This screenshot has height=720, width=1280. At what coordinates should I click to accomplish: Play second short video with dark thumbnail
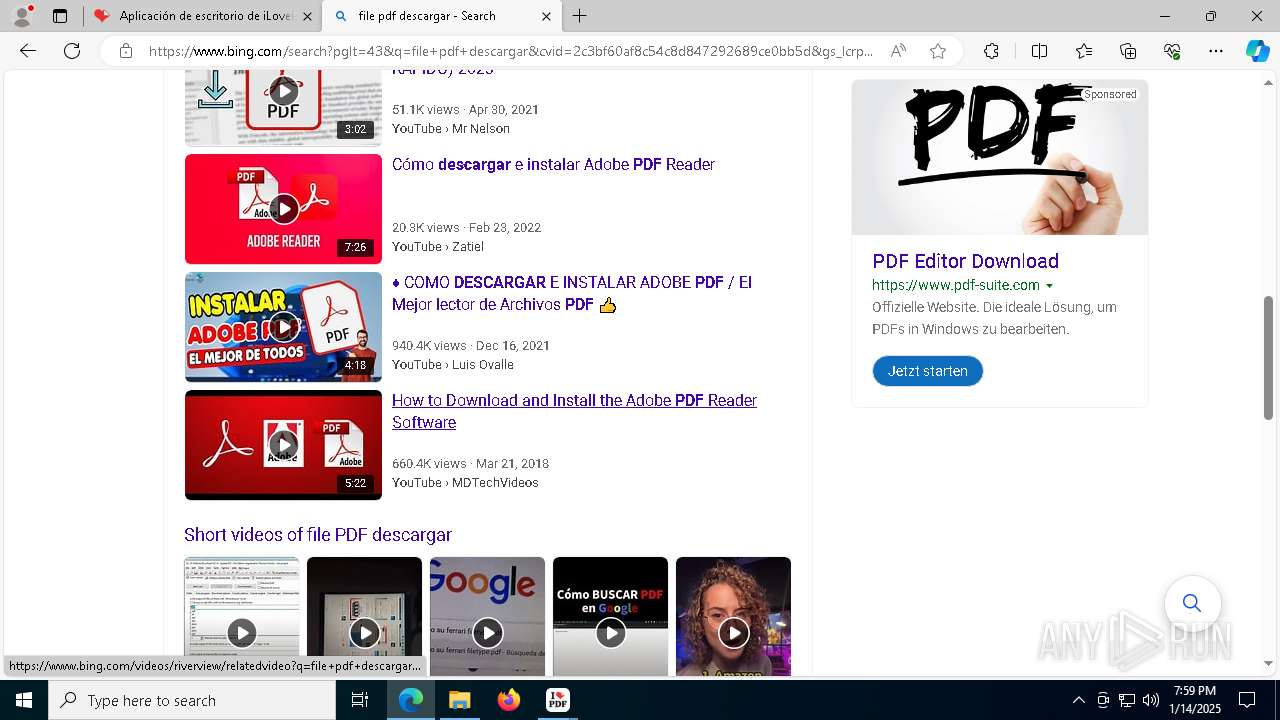(364, 617)
